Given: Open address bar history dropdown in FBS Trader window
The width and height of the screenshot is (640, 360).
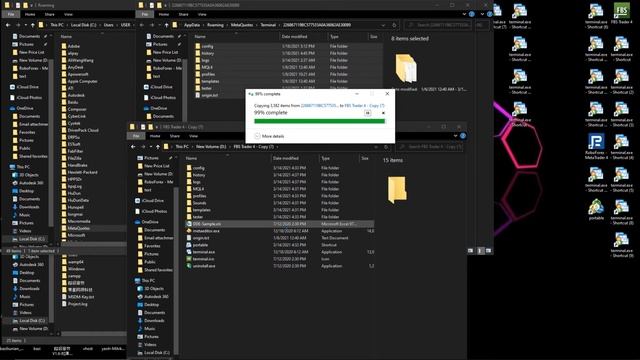Looking at the screenshot, I should 376,147.
